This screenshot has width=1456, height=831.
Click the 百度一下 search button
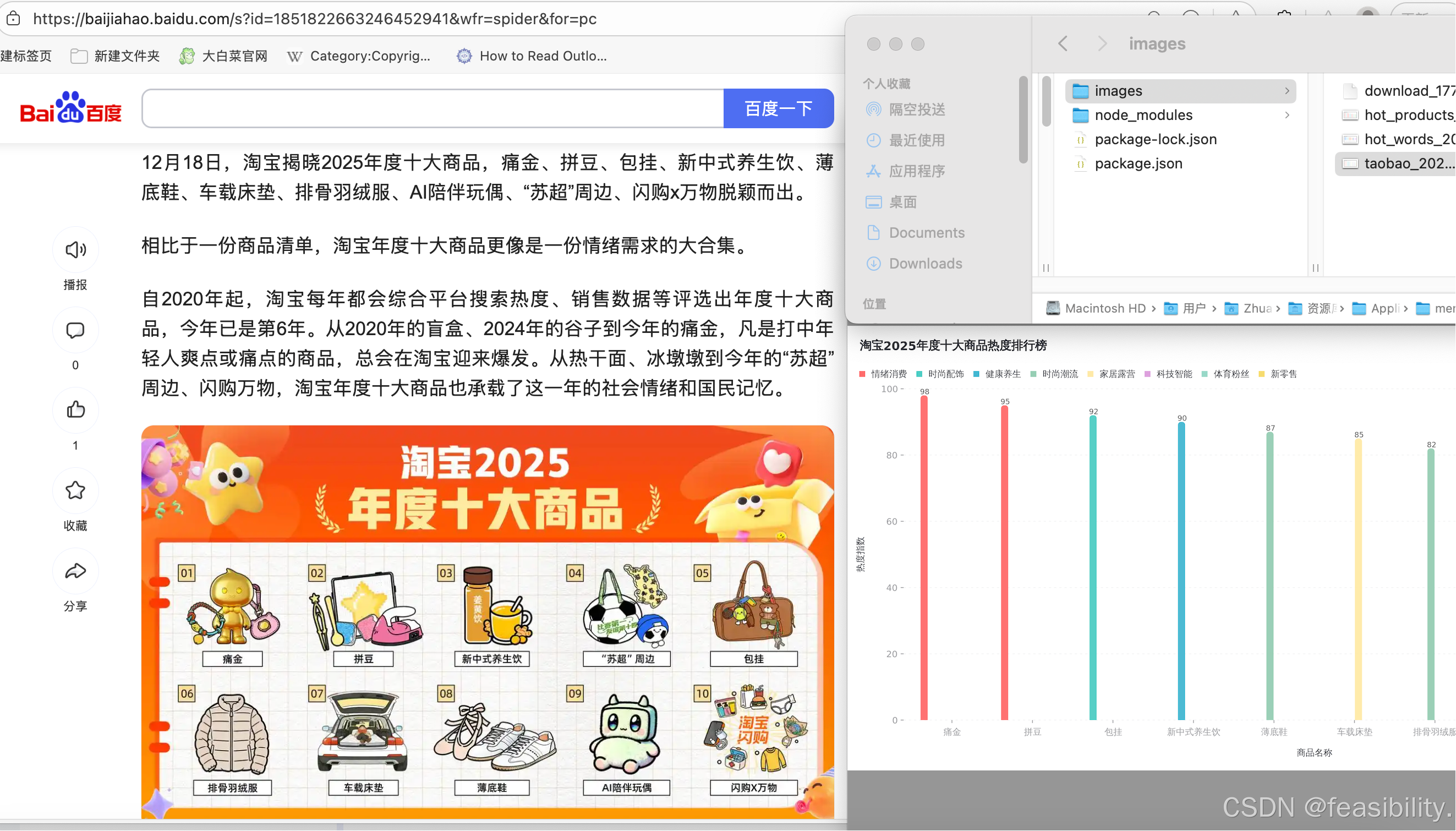point(779,108)
